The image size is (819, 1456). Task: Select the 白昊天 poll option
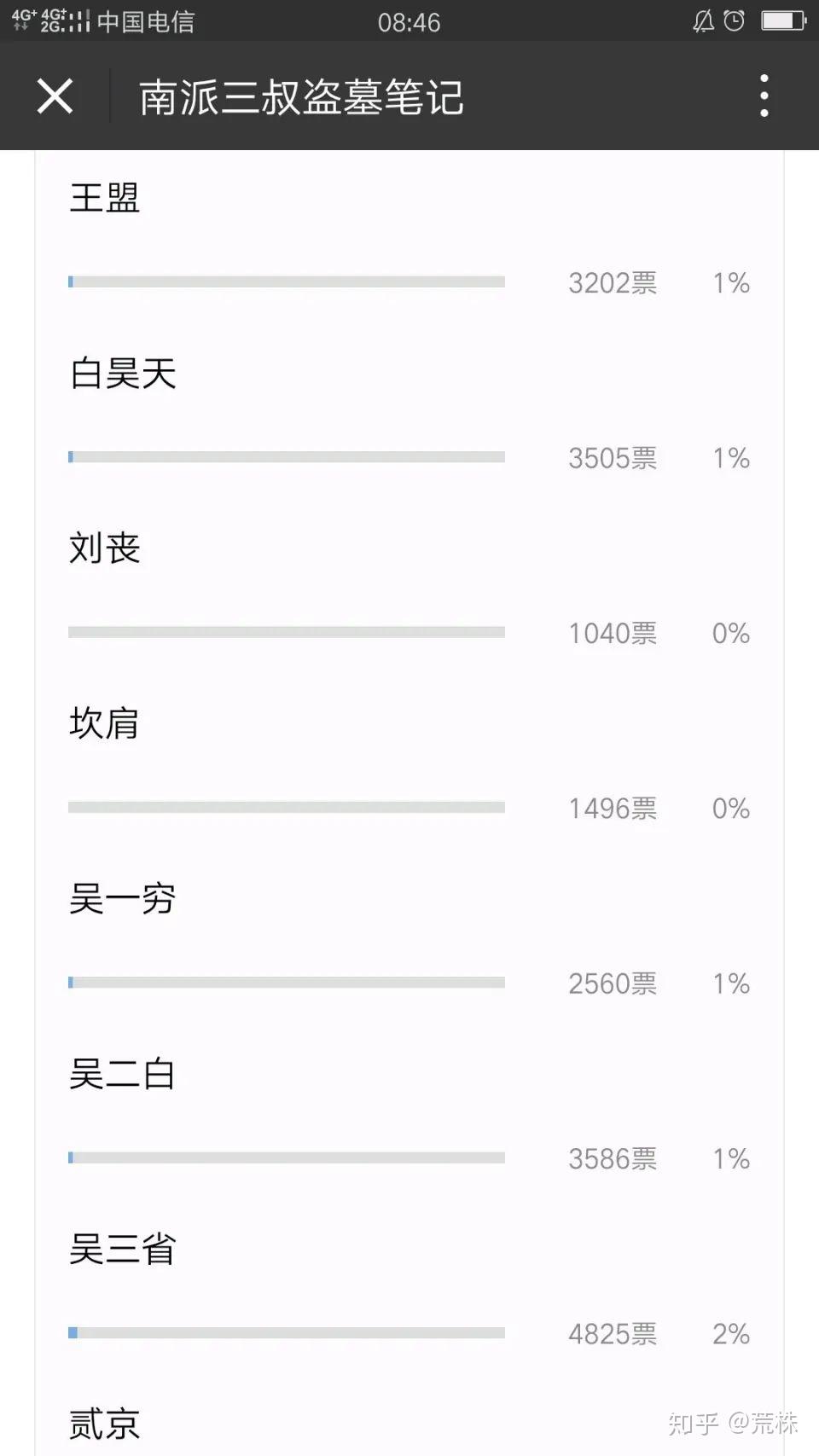[x=123, y=374]
